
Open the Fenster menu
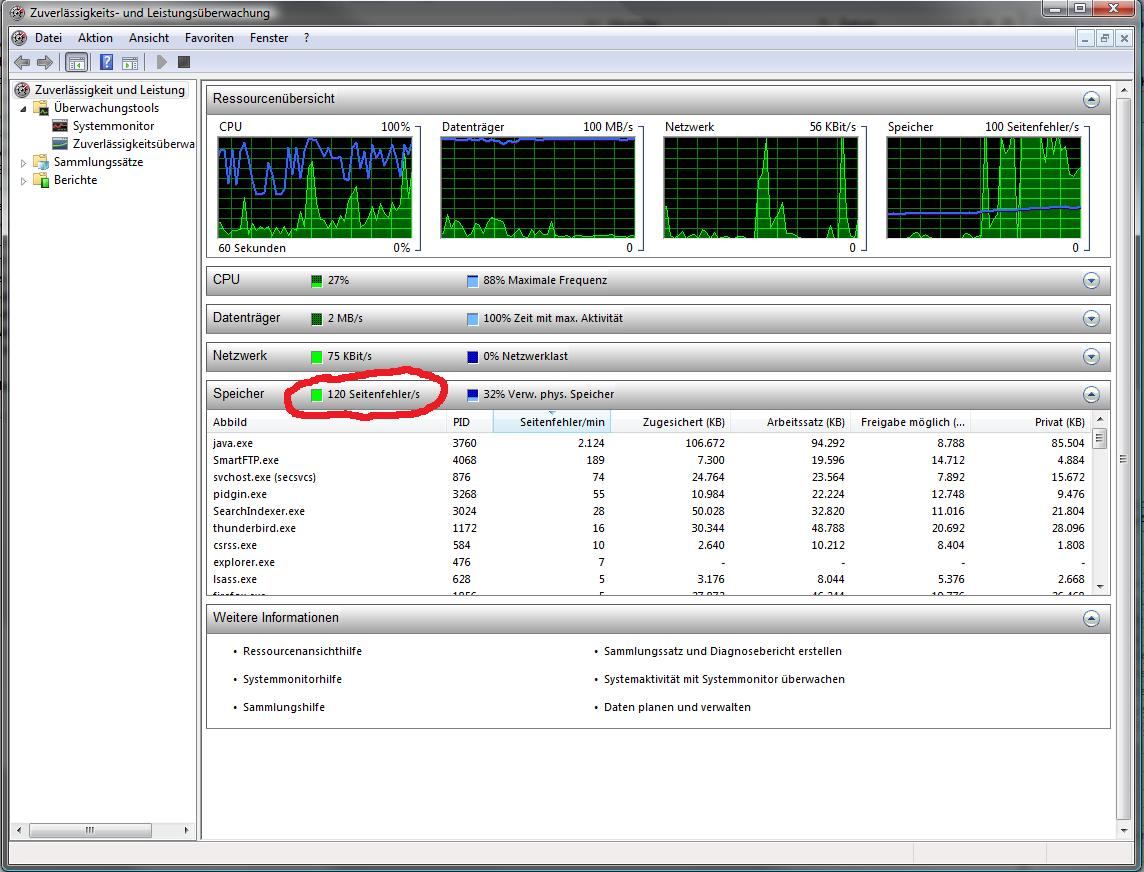269,38
